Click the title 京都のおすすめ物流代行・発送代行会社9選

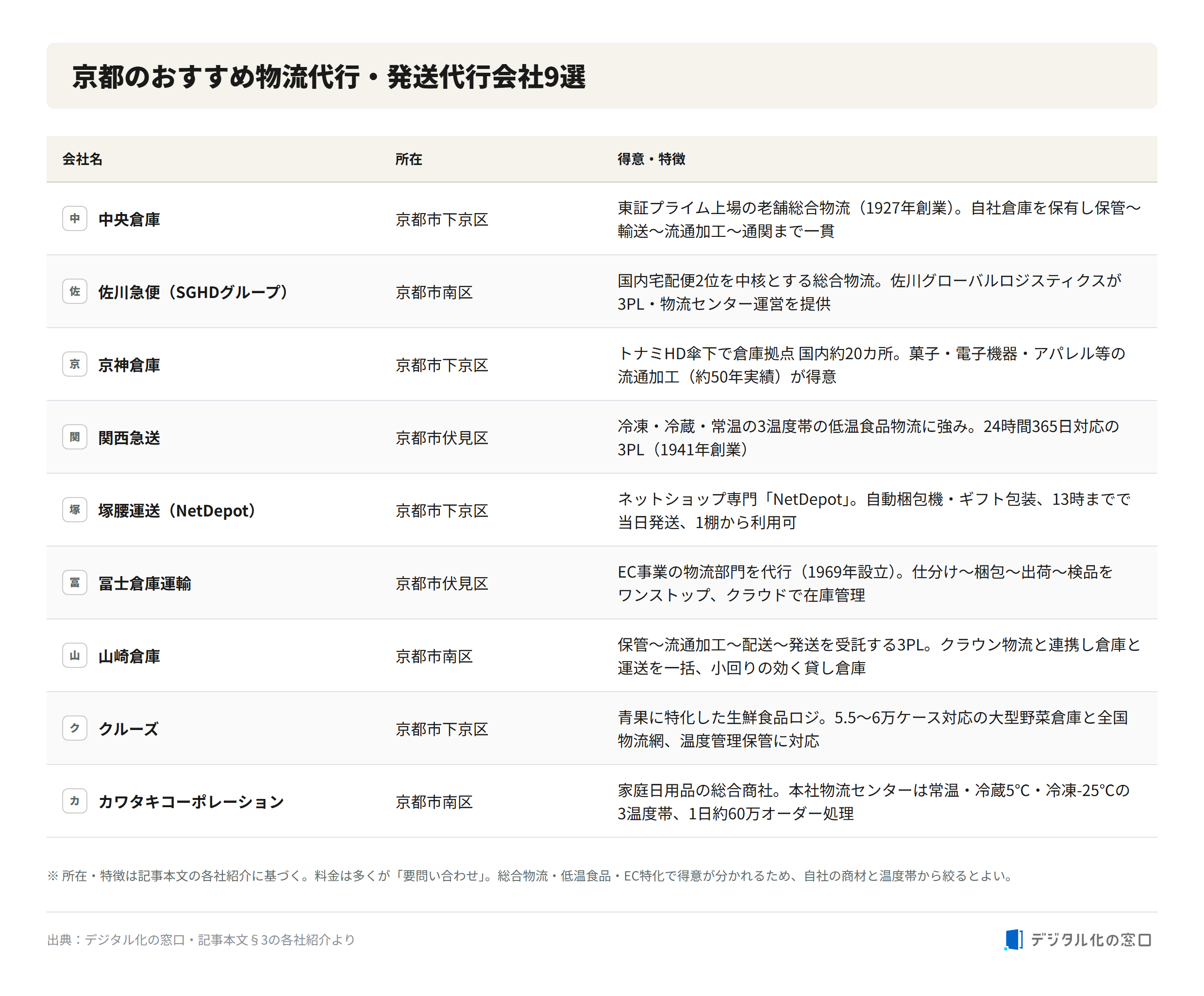329,76
